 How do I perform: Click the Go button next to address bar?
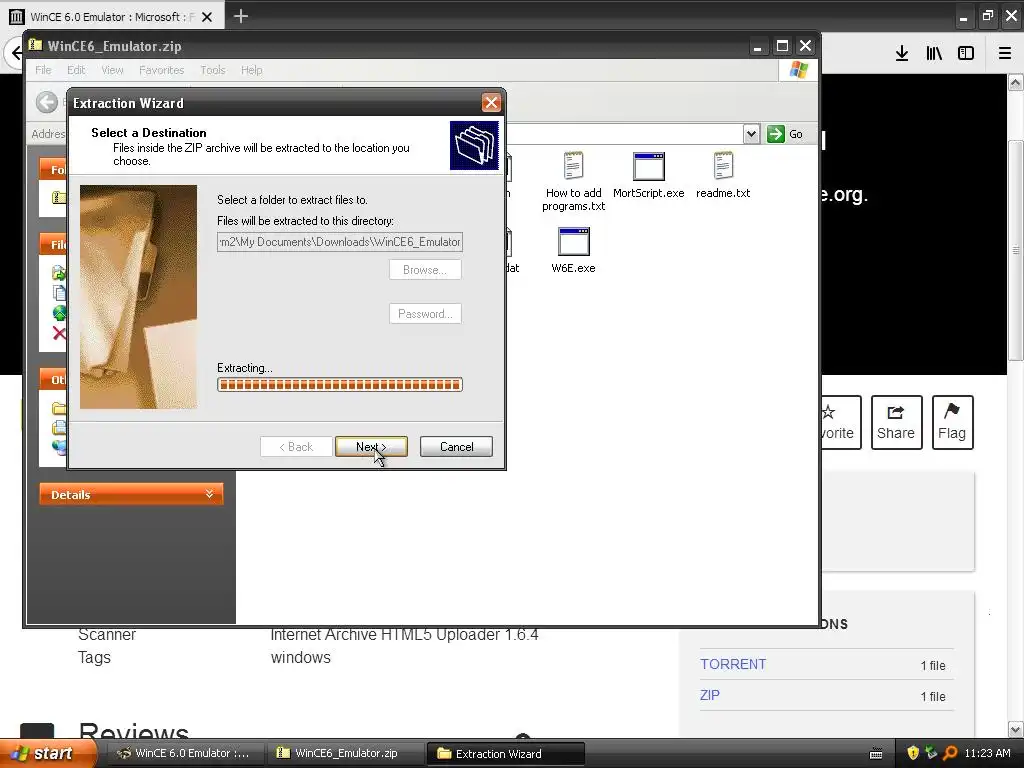click(x=786, y=134)
